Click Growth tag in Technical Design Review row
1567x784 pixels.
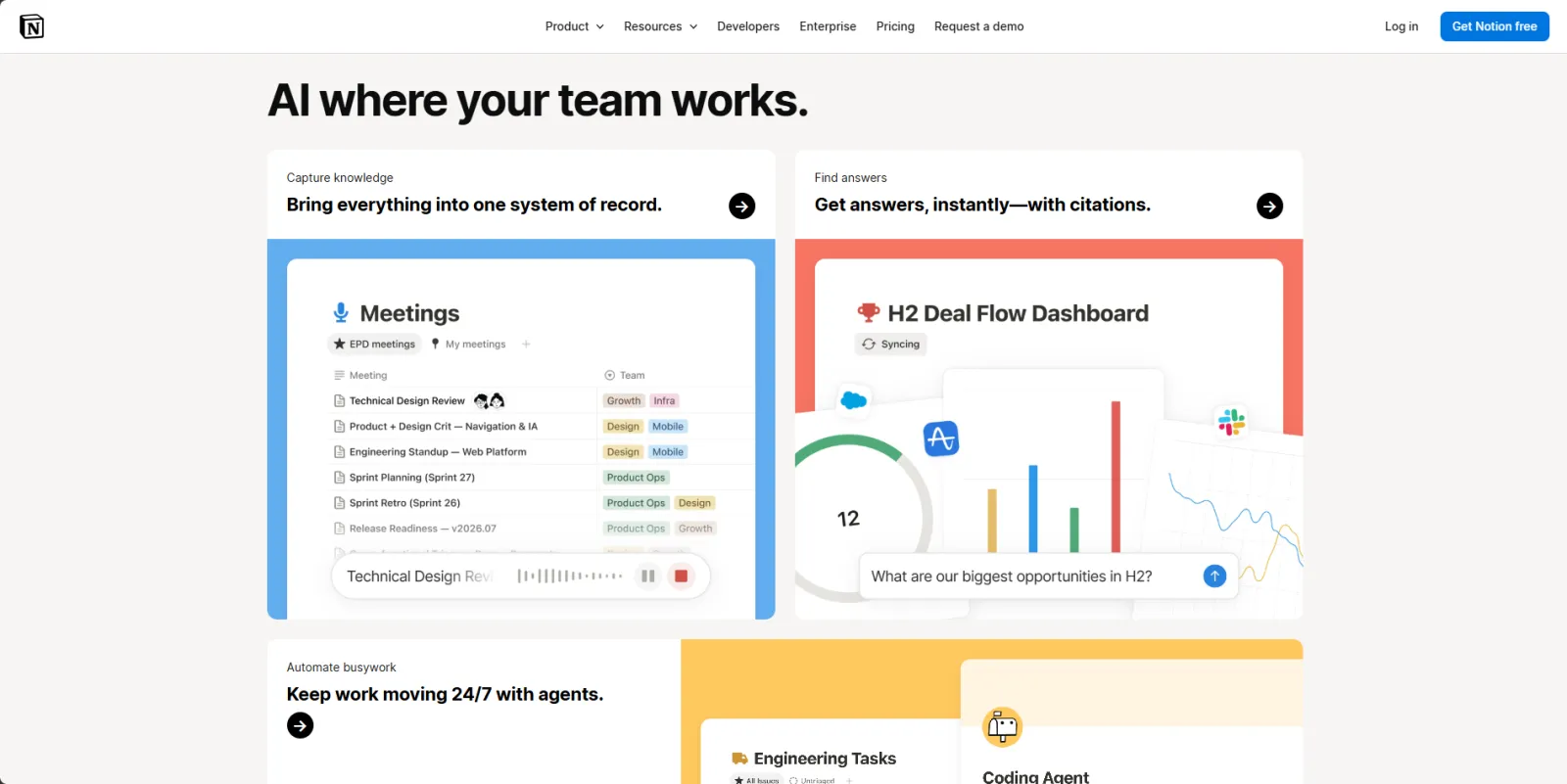(x=624, y=400)
